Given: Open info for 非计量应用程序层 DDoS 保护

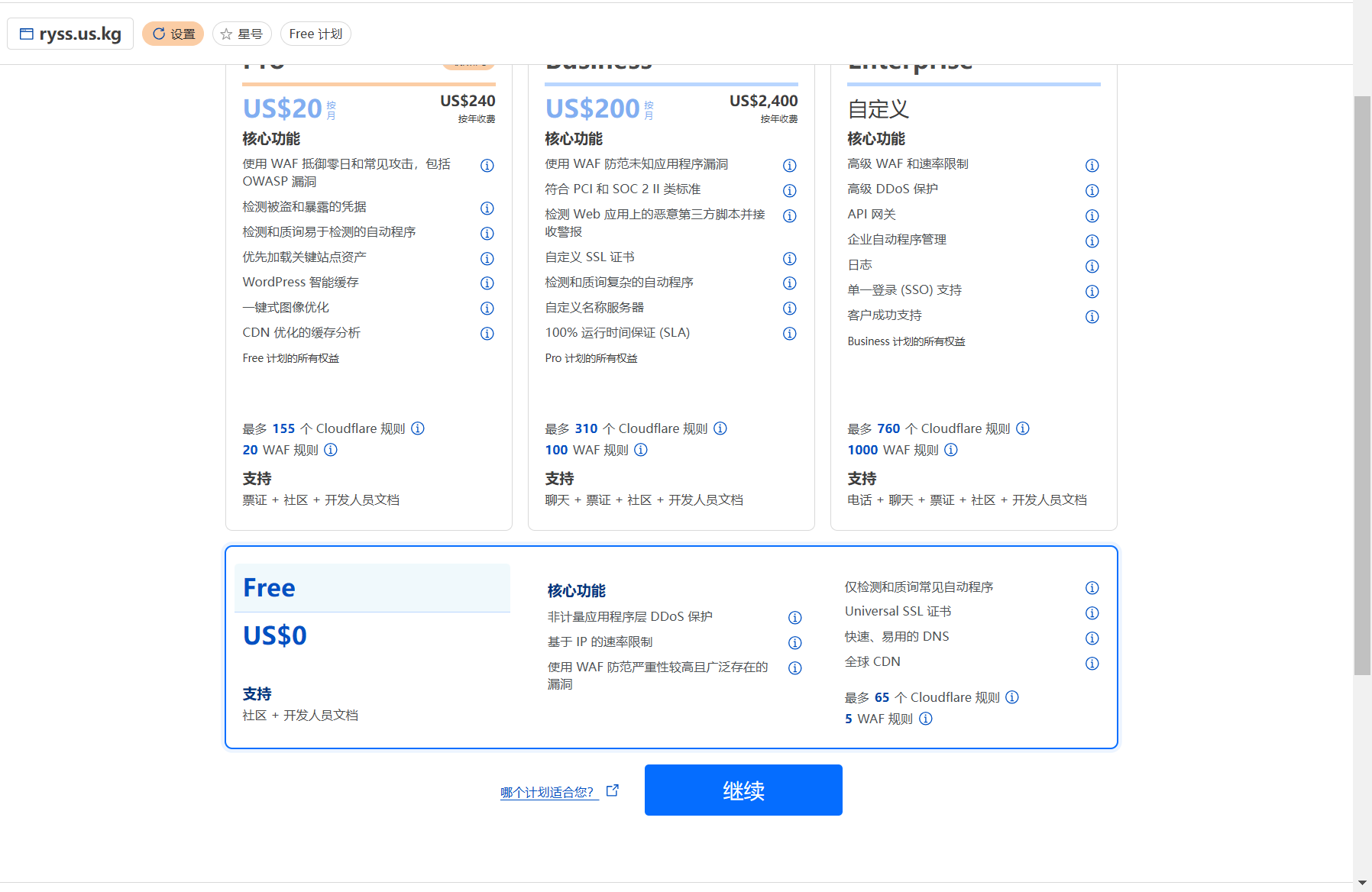Looking at the screenshot, I should point(795,618).
